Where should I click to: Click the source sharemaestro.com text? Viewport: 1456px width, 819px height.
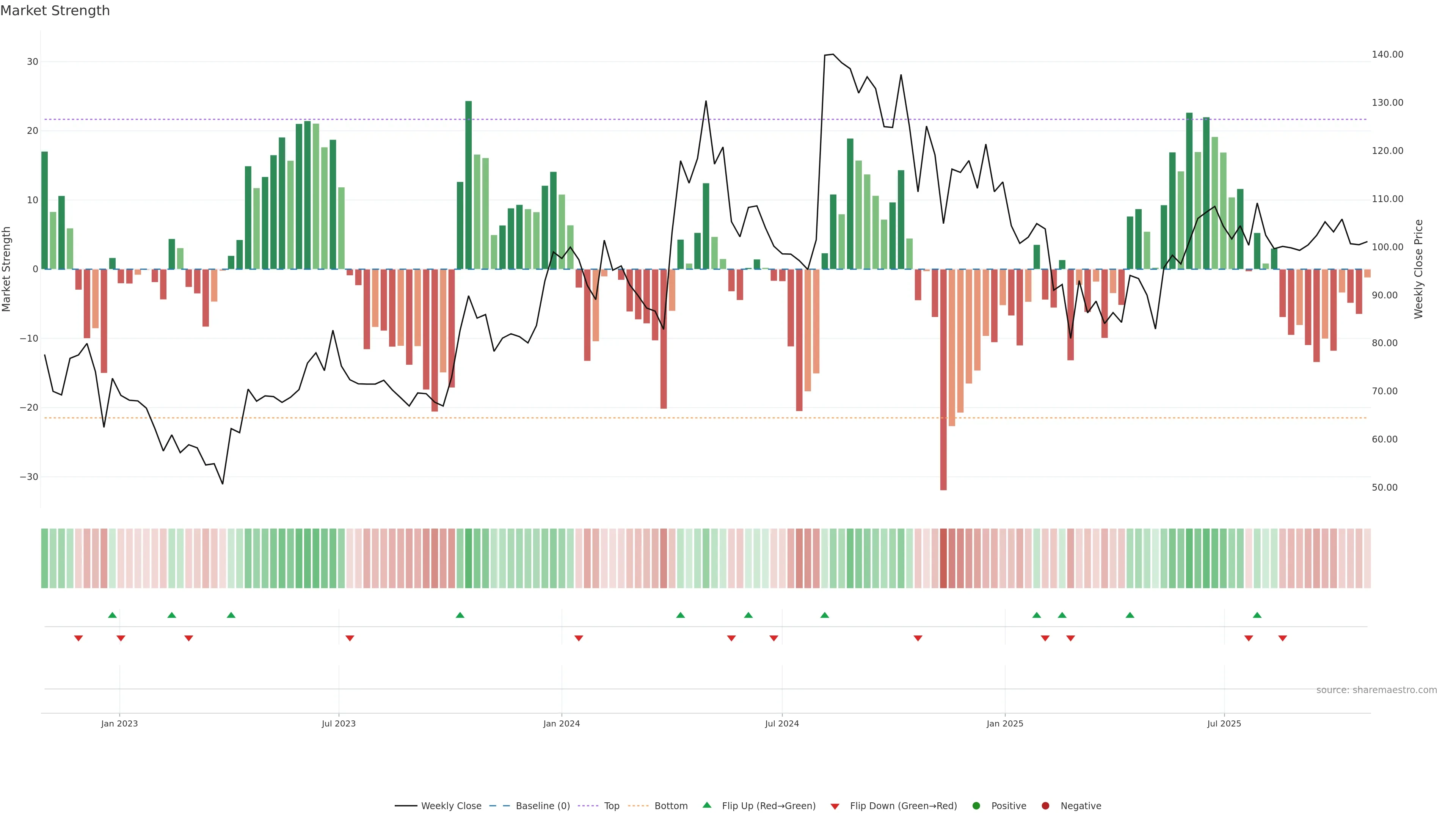tap(1376, 690)
